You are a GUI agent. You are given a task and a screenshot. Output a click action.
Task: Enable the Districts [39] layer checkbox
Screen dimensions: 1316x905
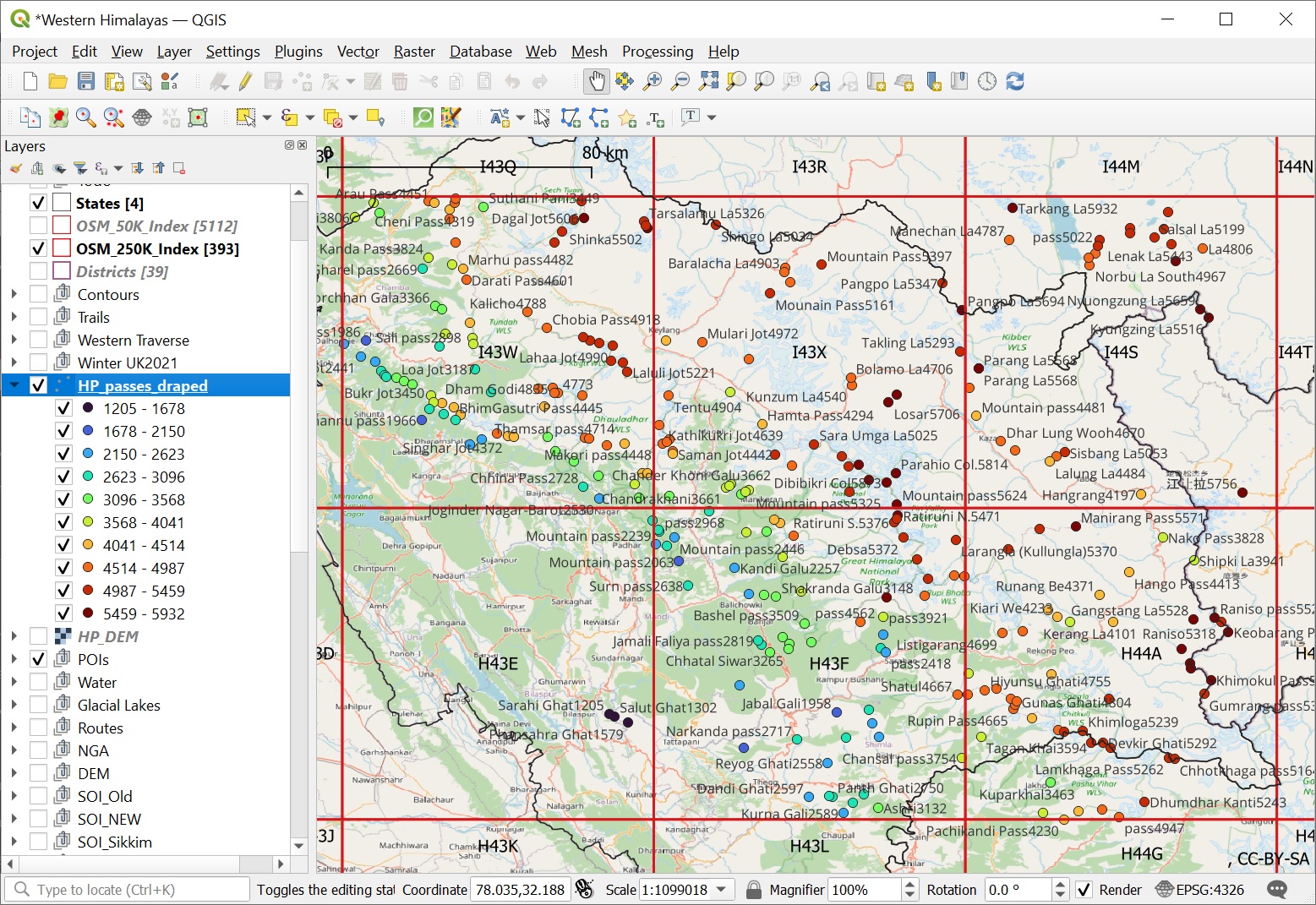(x=38, y=271)
